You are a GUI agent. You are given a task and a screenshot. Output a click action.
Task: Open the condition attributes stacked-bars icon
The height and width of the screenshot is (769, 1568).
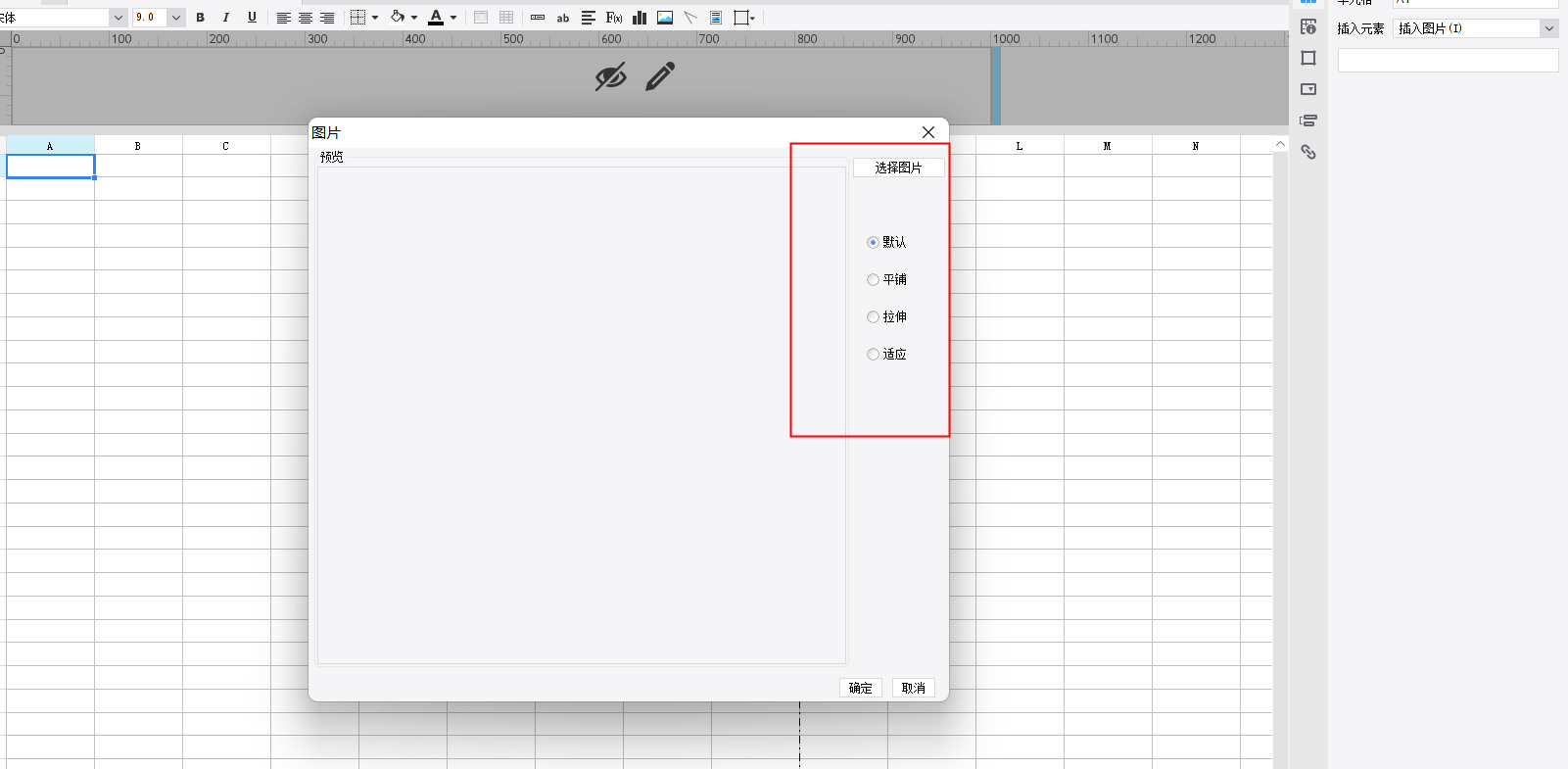tap(1308, 120)
